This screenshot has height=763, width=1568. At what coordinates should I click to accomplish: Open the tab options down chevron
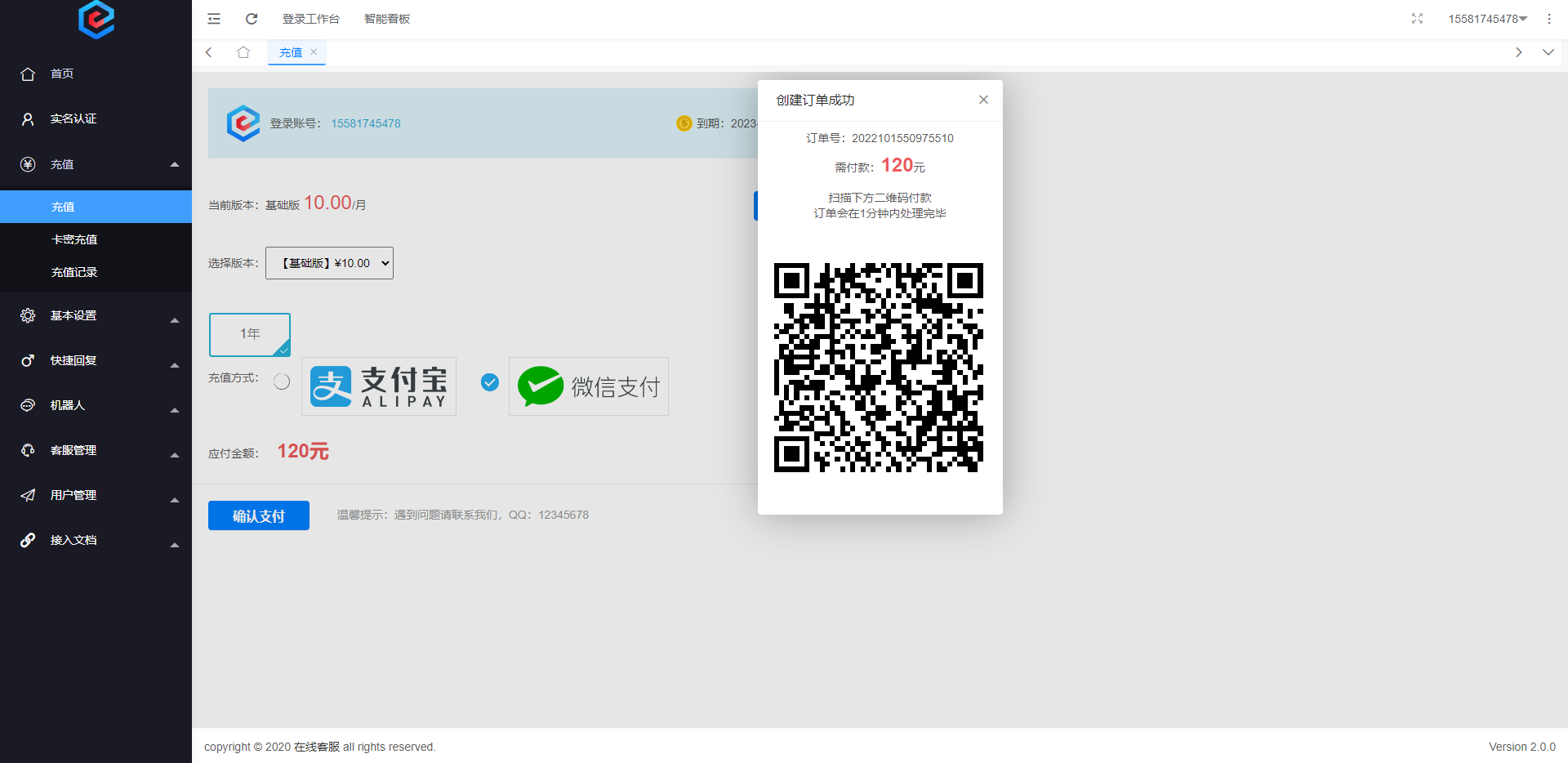(1548, 52)
